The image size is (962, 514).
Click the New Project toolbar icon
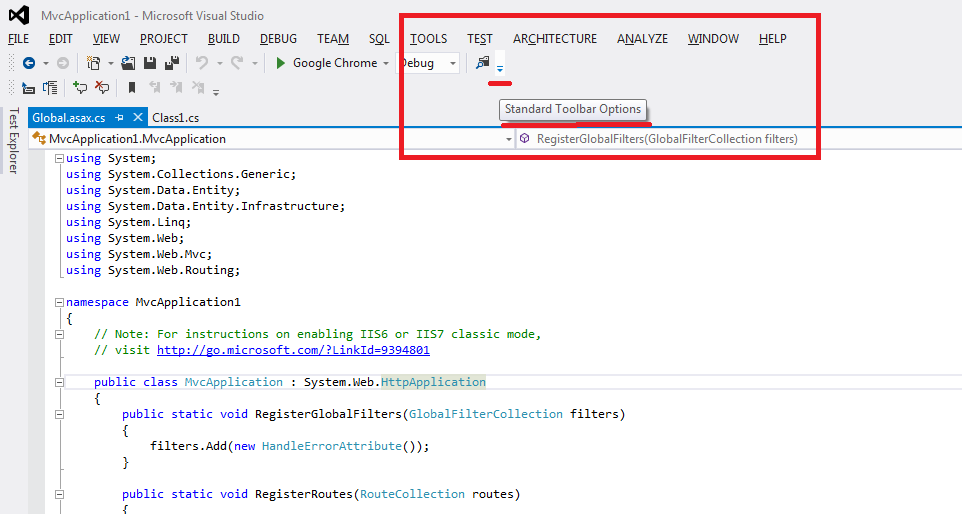pos(93,63)
